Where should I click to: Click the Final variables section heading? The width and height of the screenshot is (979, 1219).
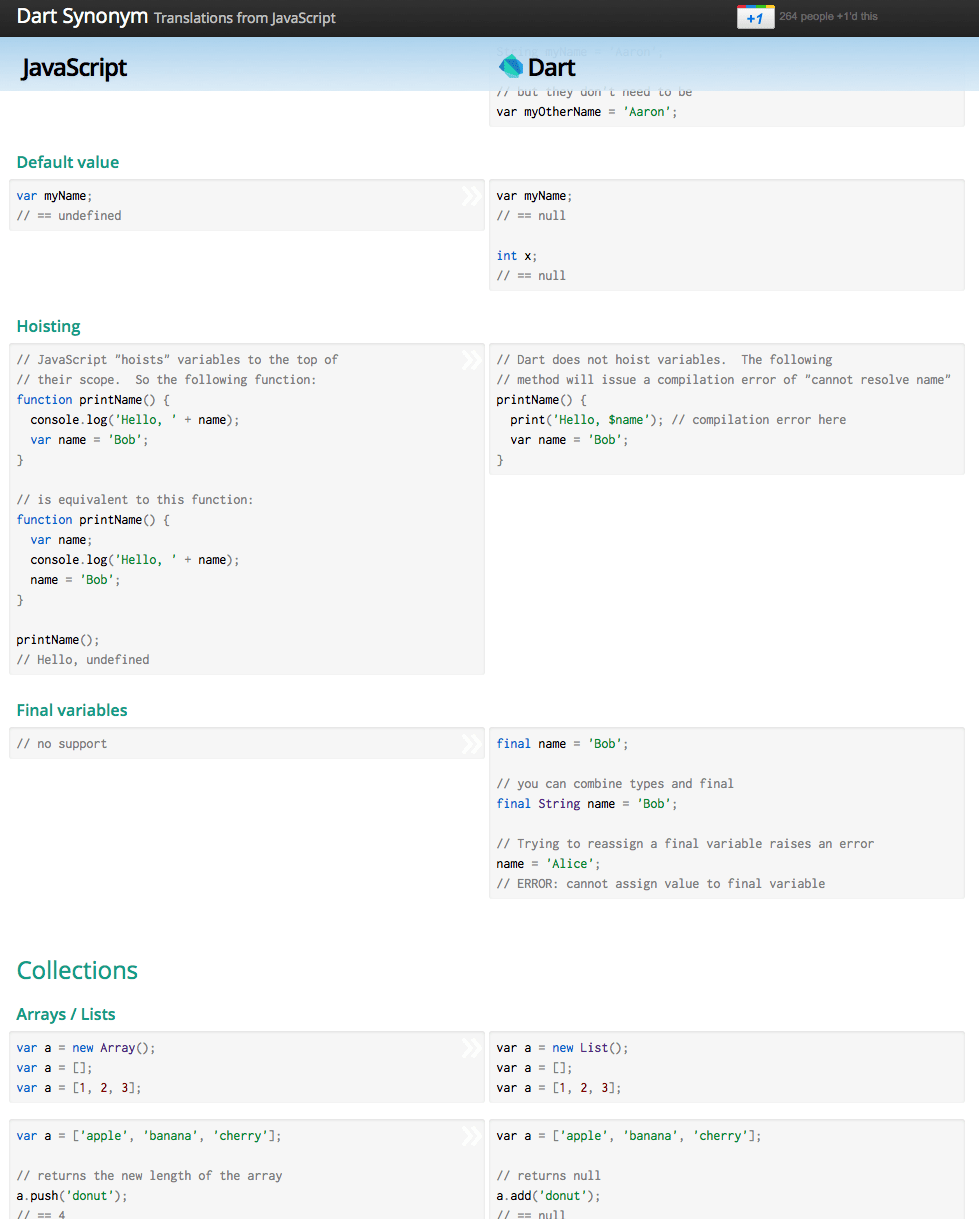point(72,710)
